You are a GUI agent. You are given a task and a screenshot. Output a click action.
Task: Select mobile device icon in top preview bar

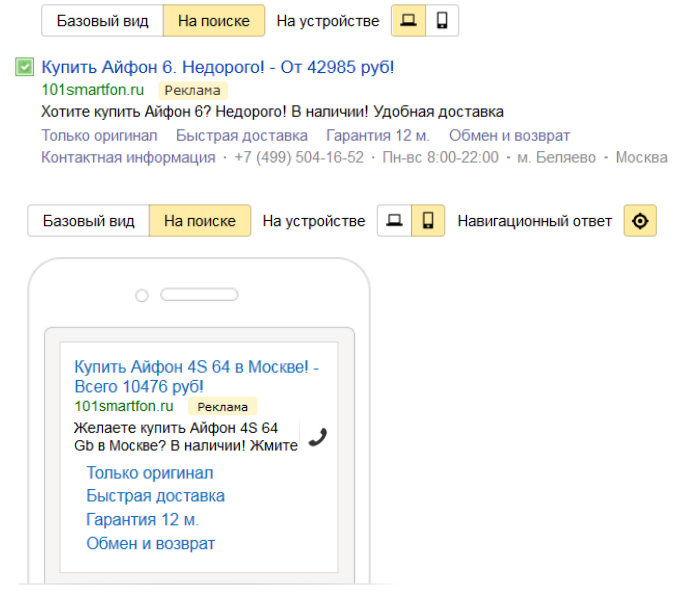pos(442,20)
